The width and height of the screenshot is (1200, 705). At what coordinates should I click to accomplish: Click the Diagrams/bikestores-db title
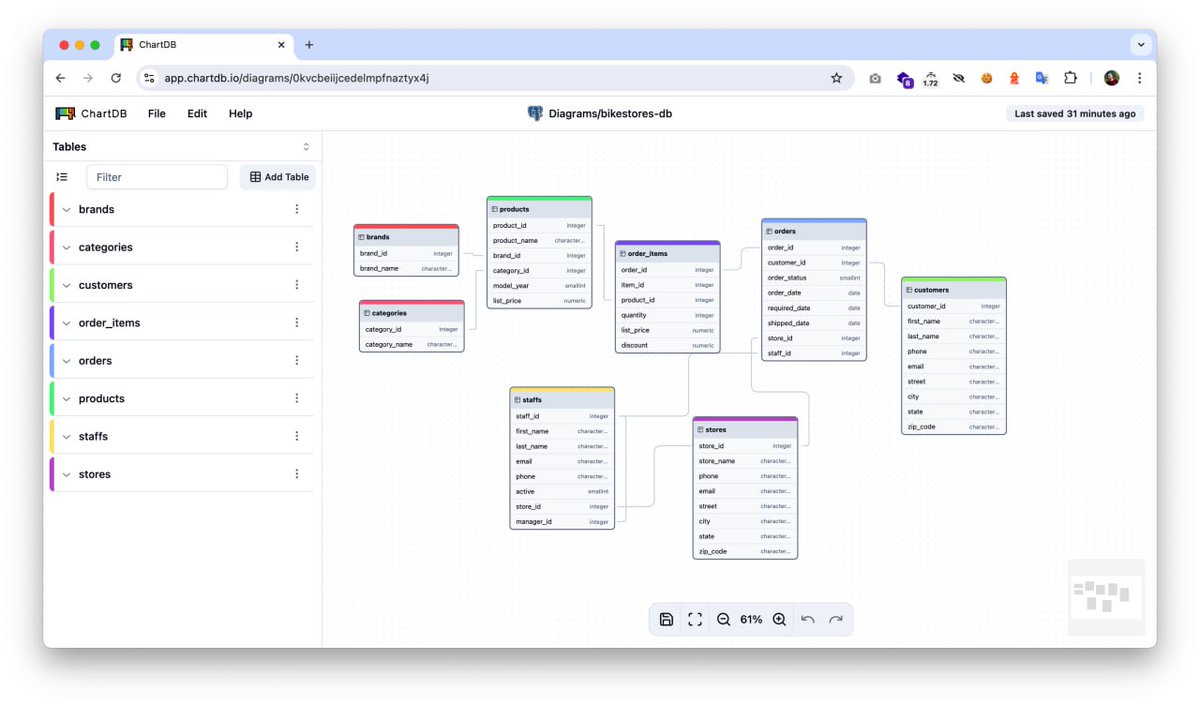tap(610, 114)
